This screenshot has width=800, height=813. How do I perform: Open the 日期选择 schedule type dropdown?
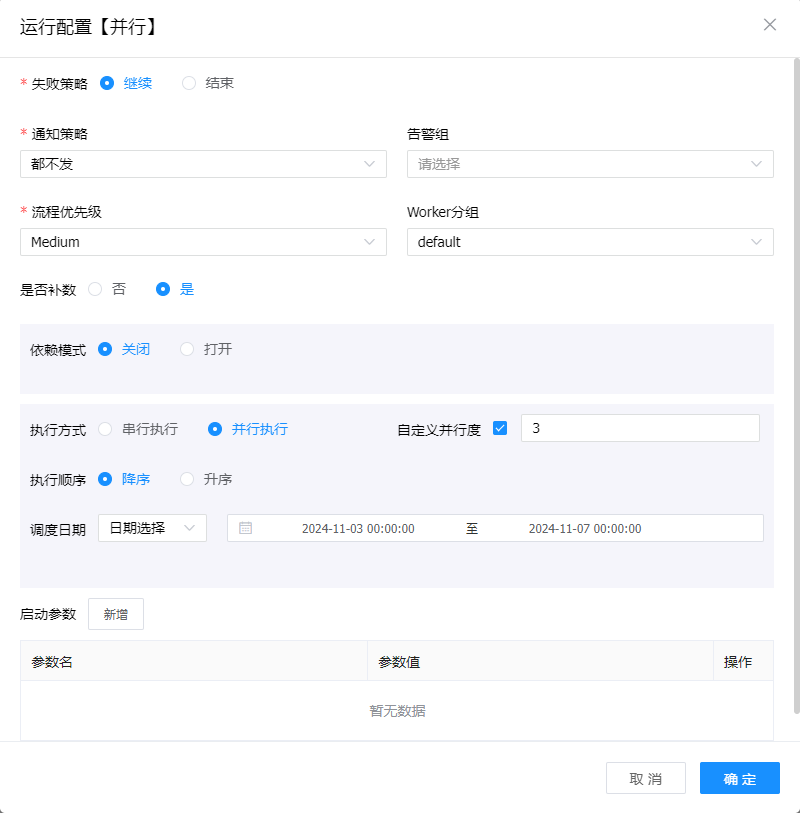click(x=152, y=528)
